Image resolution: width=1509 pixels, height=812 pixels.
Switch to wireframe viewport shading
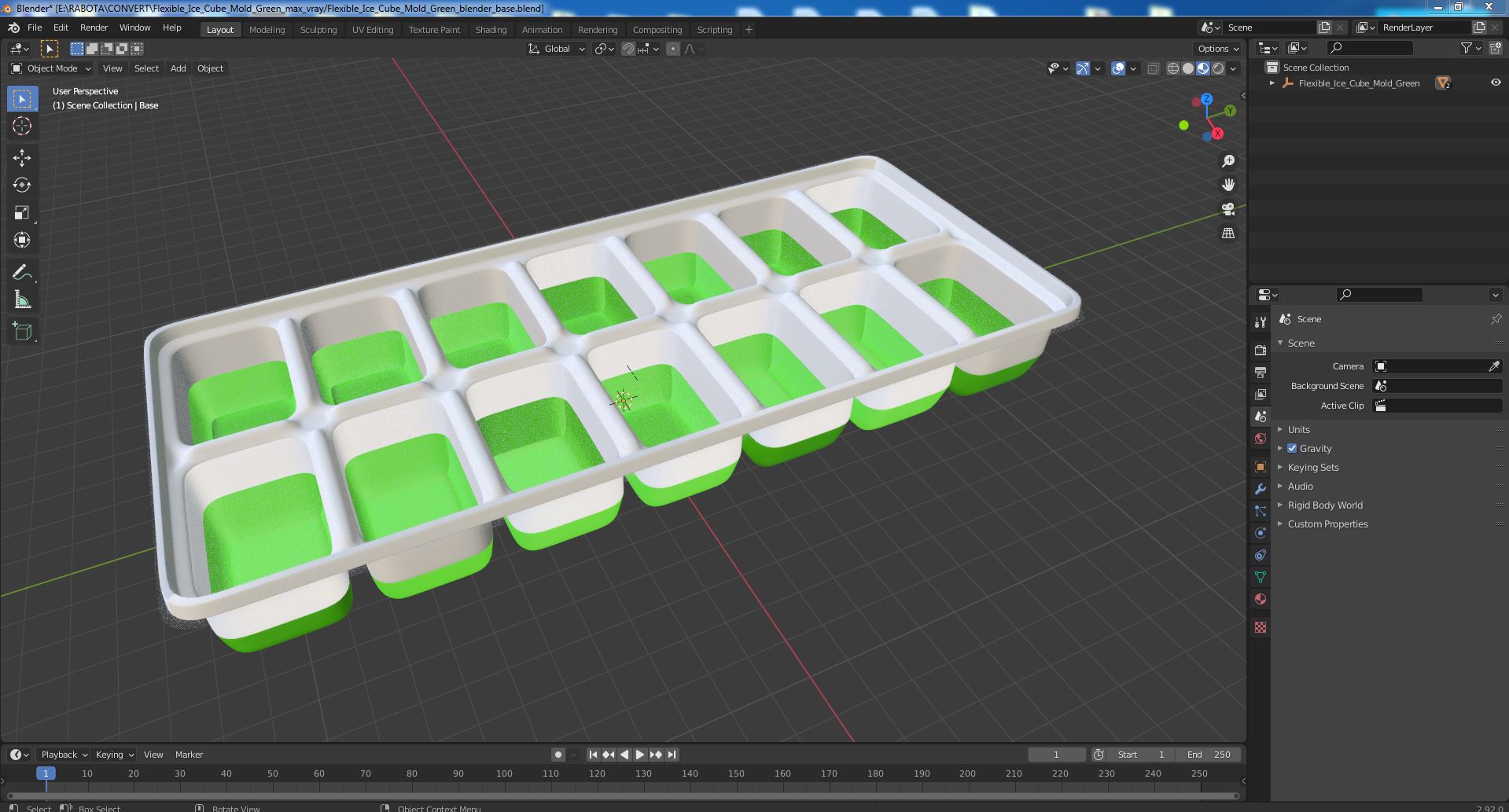click(x=1173, y=68)
